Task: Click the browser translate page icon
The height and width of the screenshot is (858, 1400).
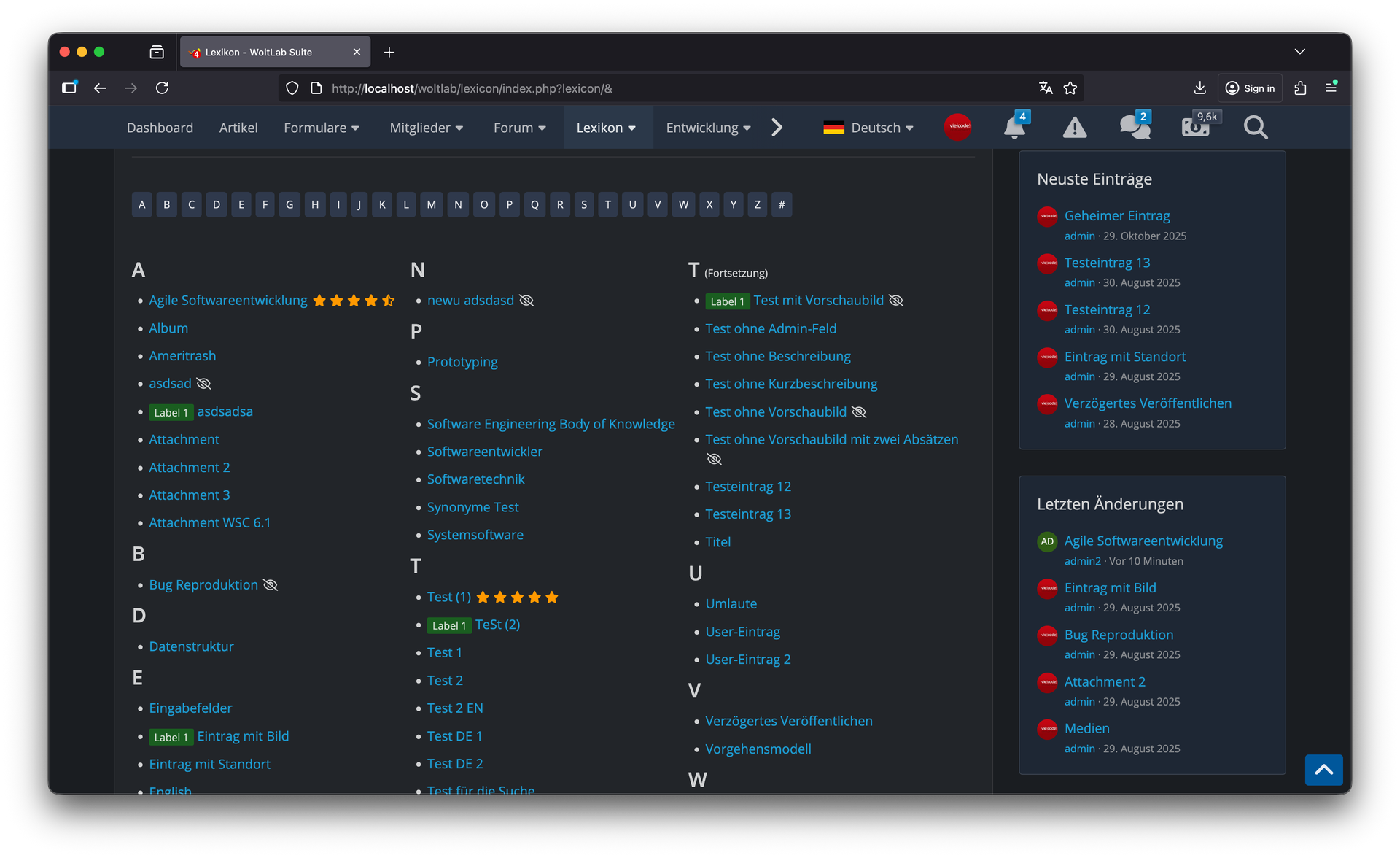Action: tap(1046, 88)
